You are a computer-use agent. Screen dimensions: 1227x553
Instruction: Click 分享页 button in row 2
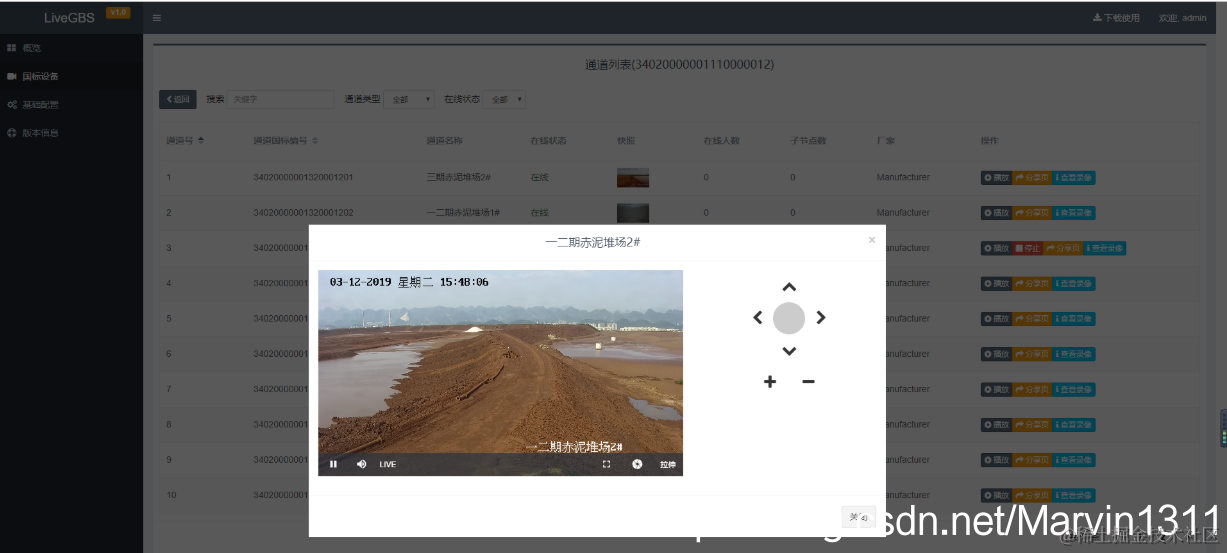(1032, 213)
